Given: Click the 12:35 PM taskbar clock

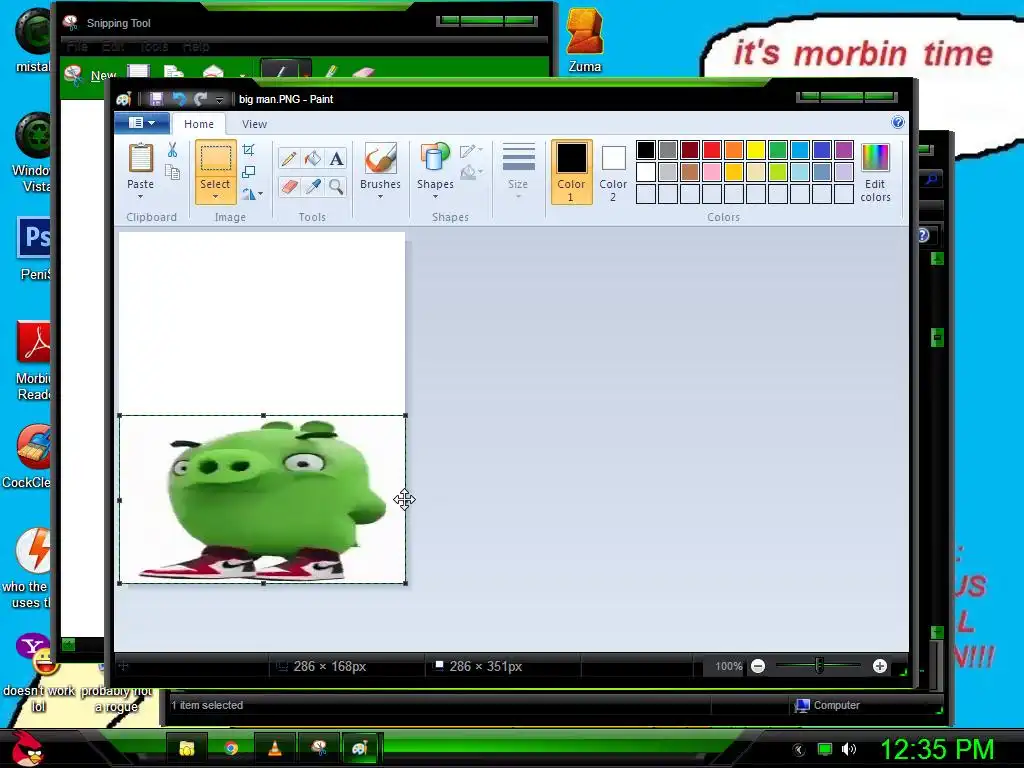Looking at the screenshot, I should pos(936,749).
